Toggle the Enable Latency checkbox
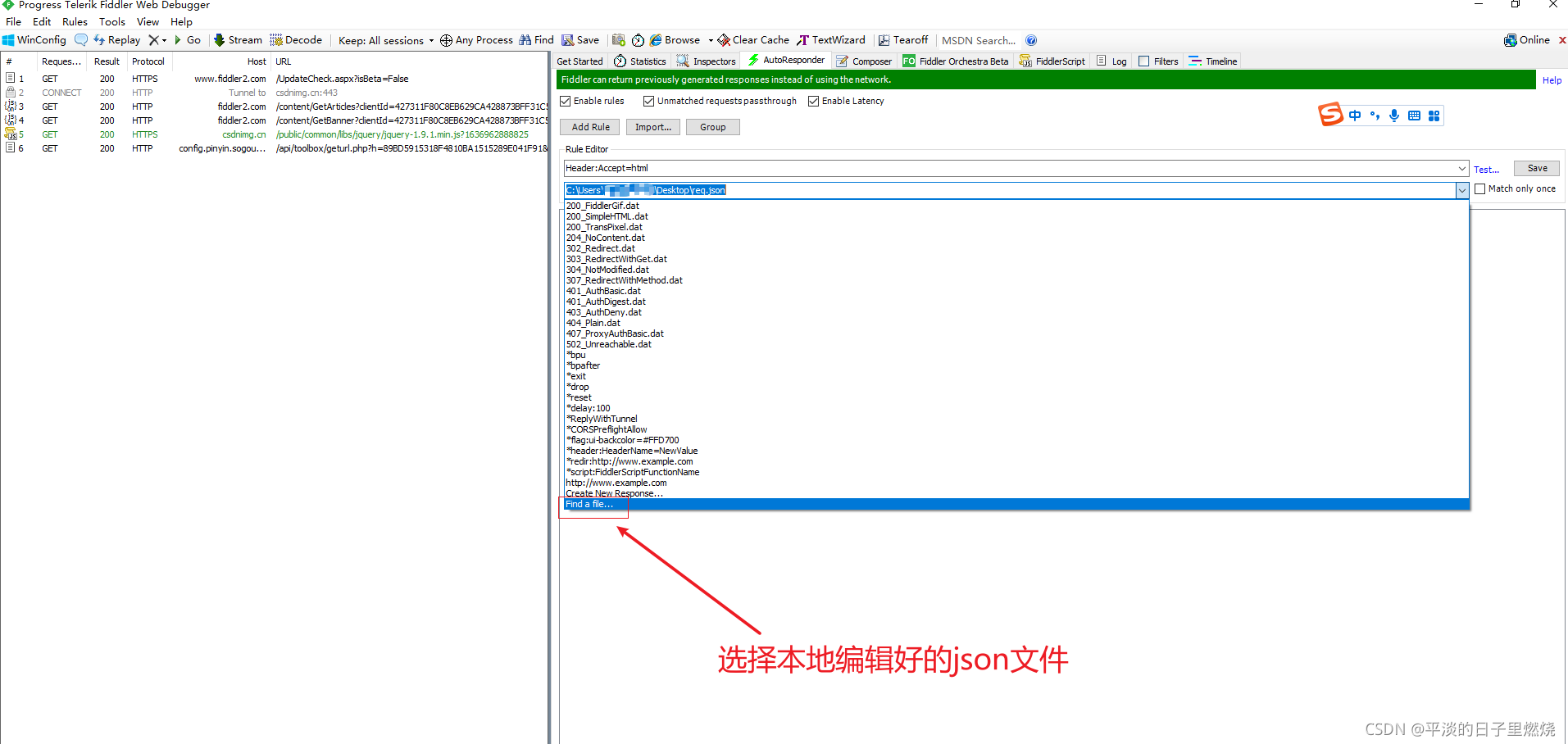 pyautogui.click(x=814, y=101)
